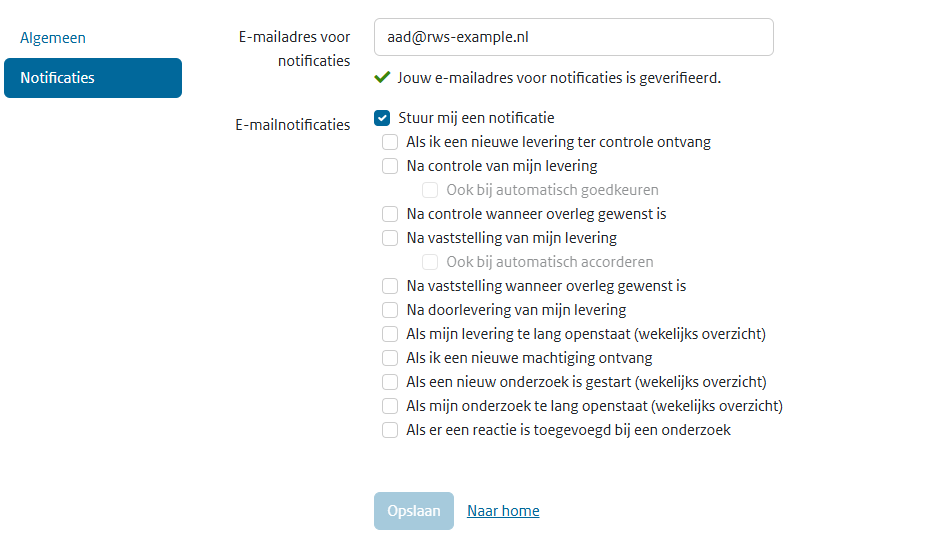Tick 'Ook bij automatisch accorderen' option
The image size is (941, 538).
(x=430, y=262)
